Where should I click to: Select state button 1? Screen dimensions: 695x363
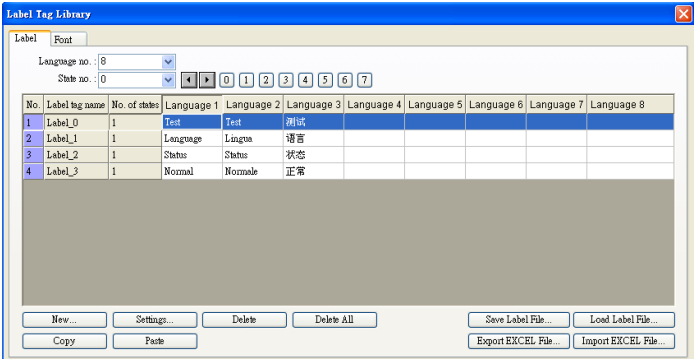click(x=246, y=80)
